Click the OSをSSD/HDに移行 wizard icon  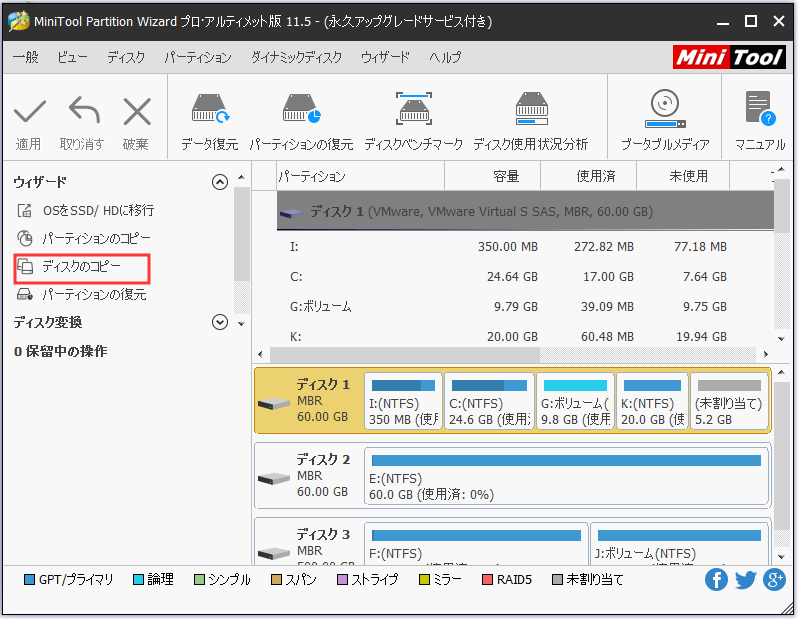(x=24, y=210)
